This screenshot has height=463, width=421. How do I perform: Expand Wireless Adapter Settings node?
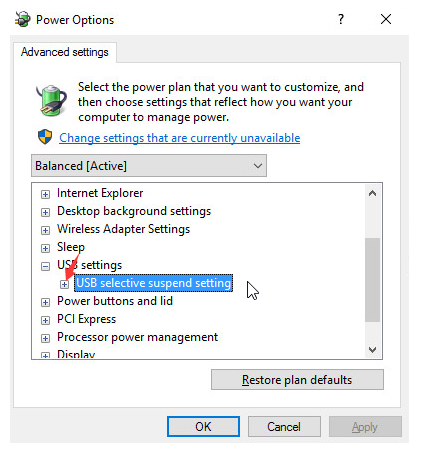pyautogui.click(x=45, y=230)
